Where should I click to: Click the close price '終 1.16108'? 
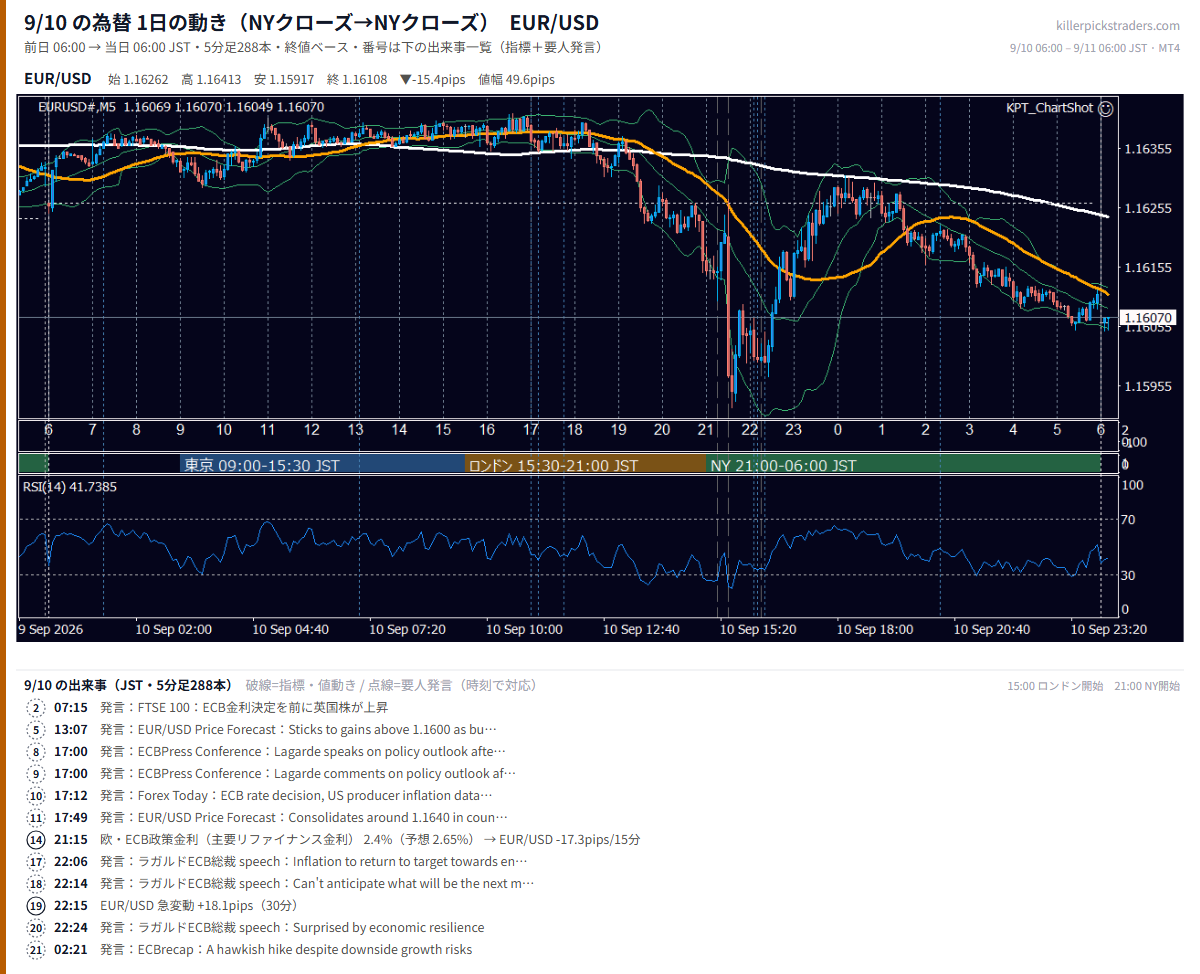(357, 80)
